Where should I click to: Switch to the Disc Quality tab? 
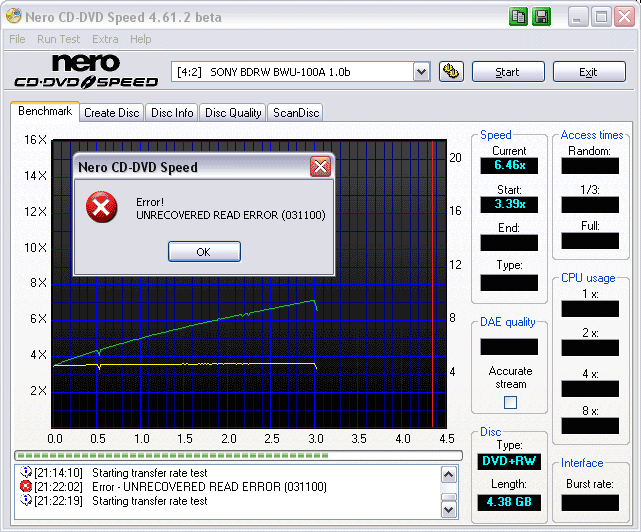coord(233,113)
